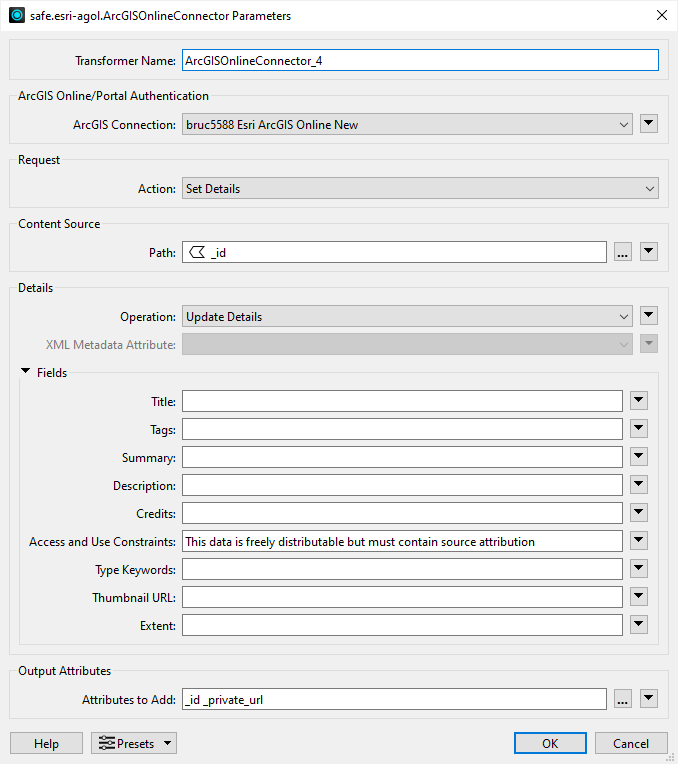
Task: Expand the Action dropdown showing Set Details
Action: click(x=420, y=188)
